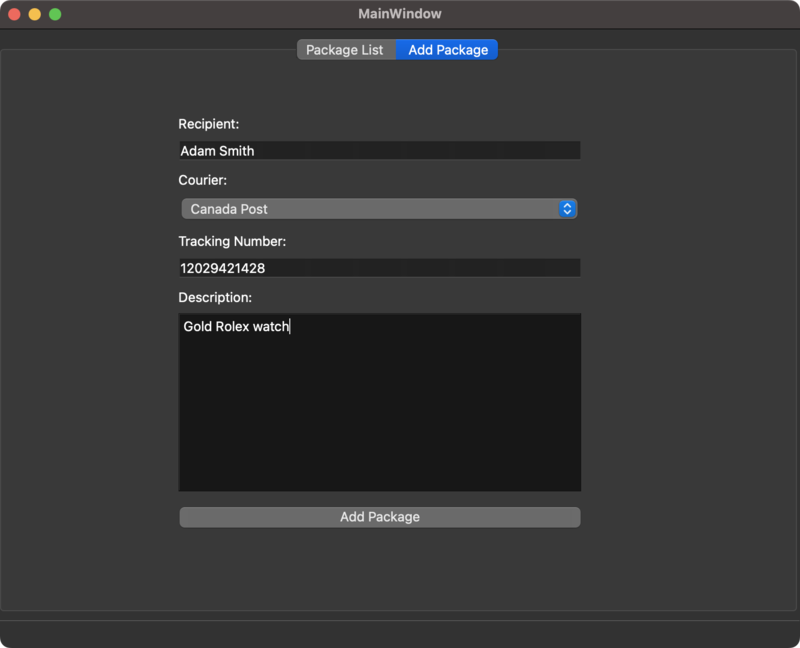Click the blue chevron arrows on Courier dropdown
The image size is (800, 648).
(567, 209)
